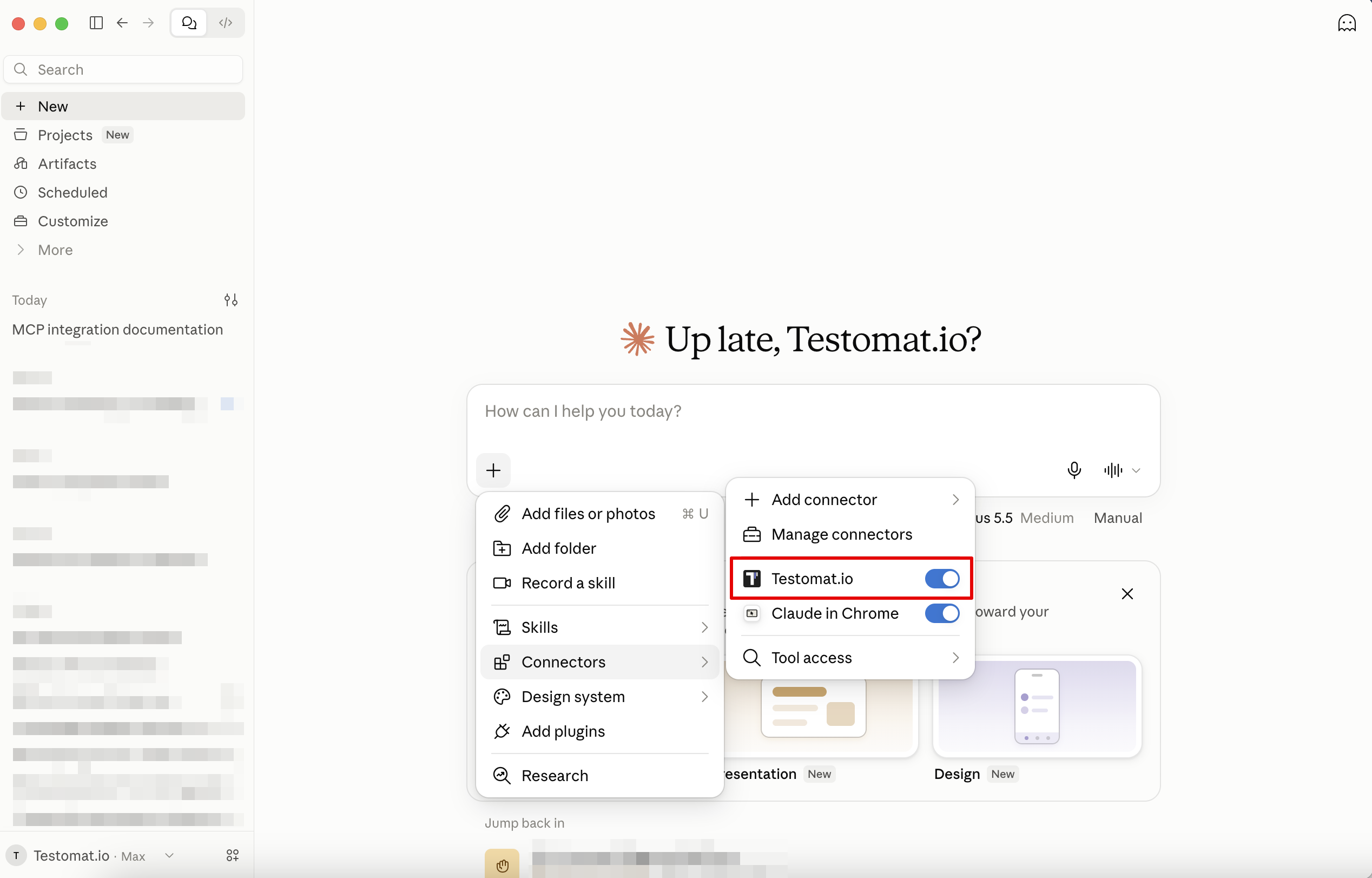Select Research from the menu

coord(600,776)
